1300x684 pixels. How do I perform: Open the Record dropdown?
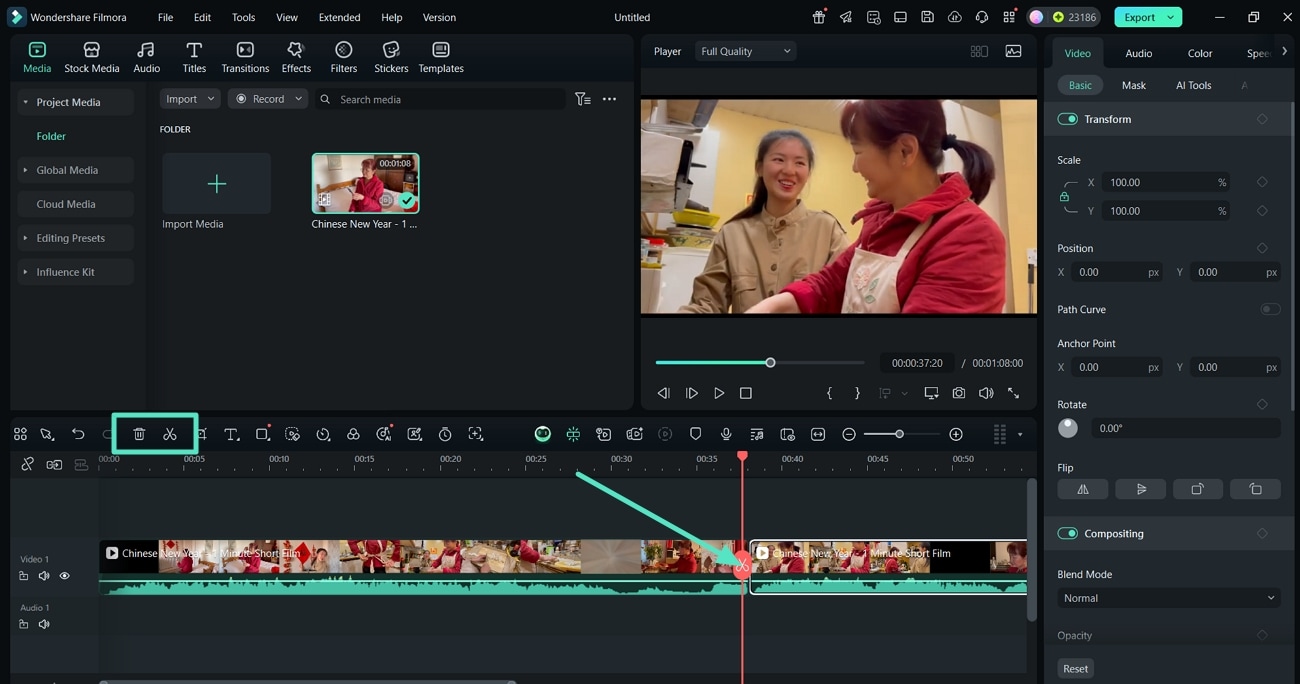coord(267,99)
